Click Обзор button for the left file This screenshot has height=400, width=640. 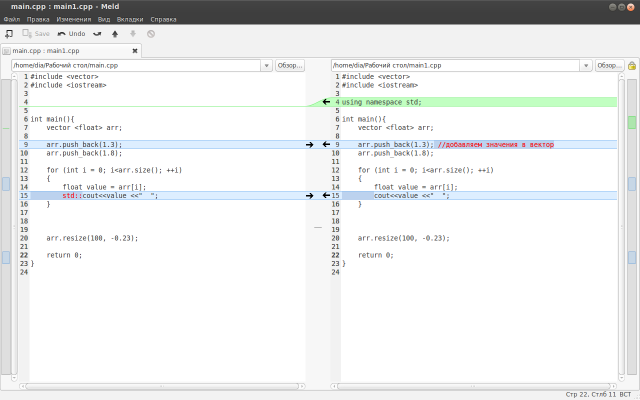pyautogui.click(x=290, y=65)
